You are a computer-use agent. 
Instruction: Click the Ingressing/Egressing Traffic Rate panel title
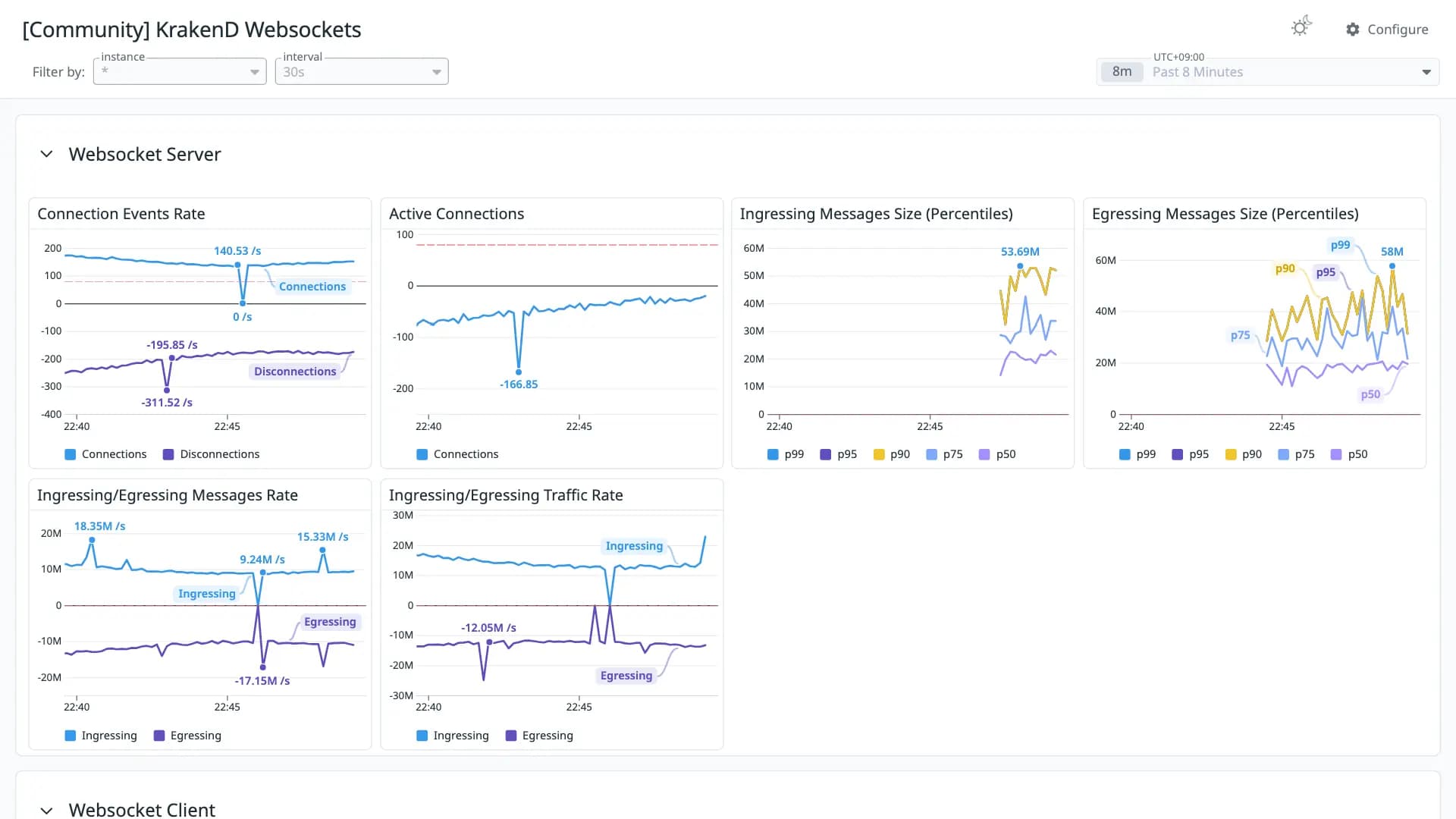point(506,495)
